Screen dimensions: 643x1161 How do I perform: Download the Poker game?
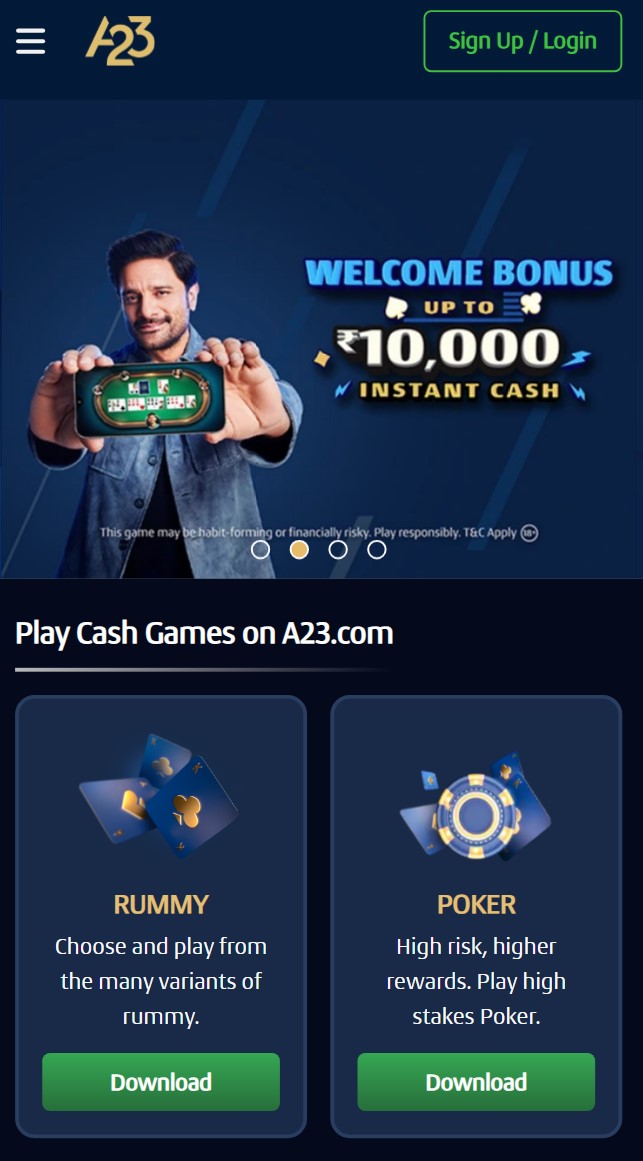pos(476,1082)
